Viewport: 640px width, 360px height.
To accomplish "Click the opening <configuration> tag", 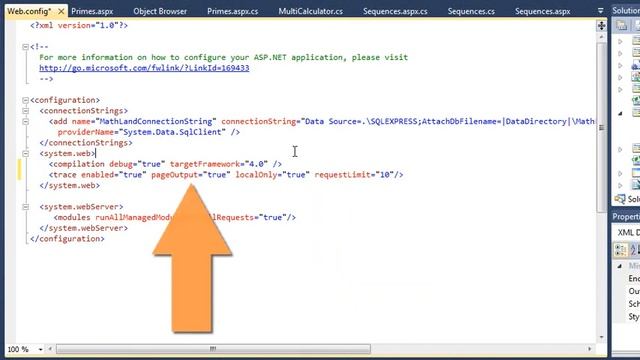I will pyautogui.click(x=65, y=100).
